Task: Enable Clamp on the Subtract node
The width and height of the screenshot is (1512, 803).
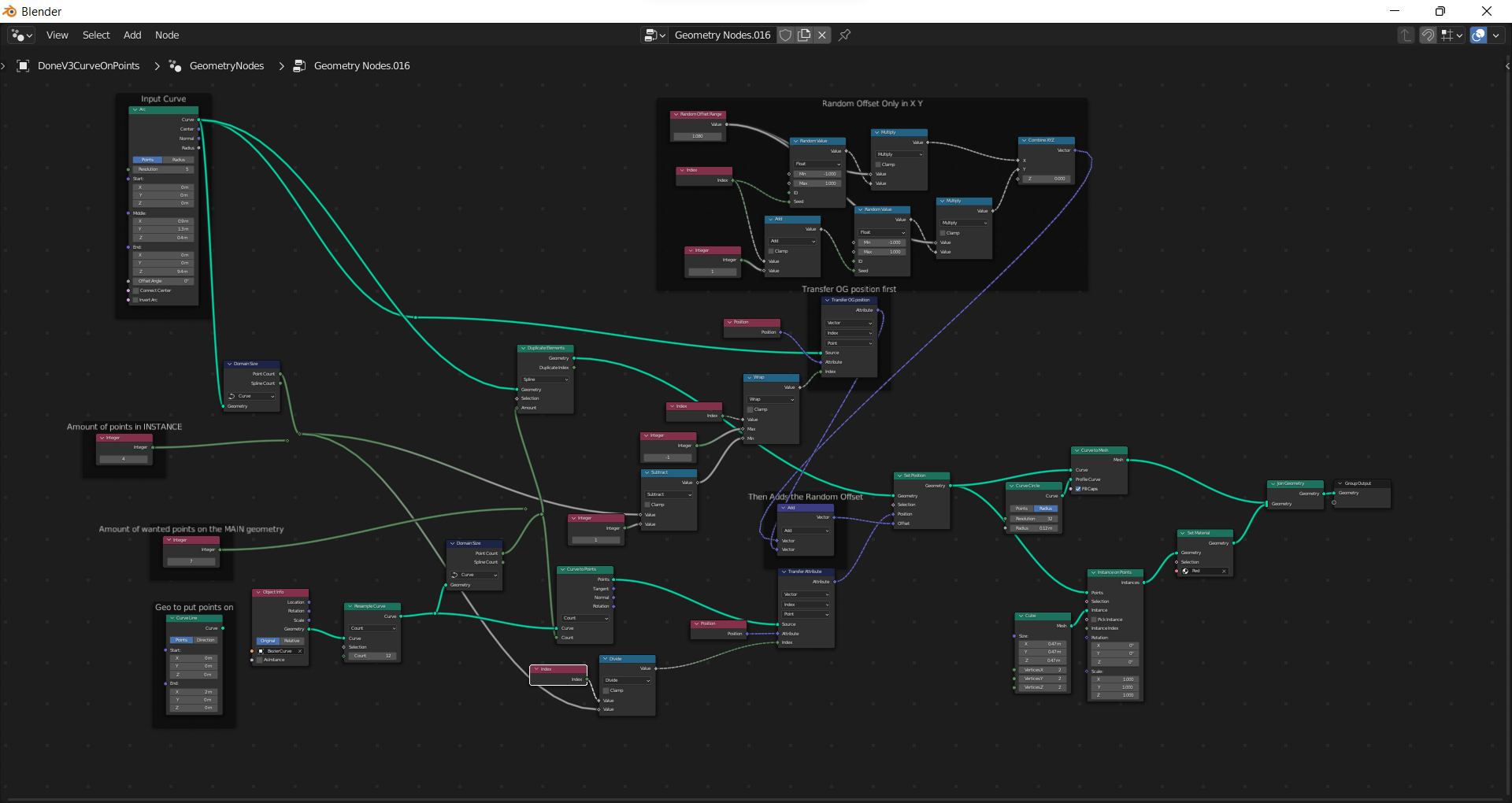Action: click(x=647, y=505)
